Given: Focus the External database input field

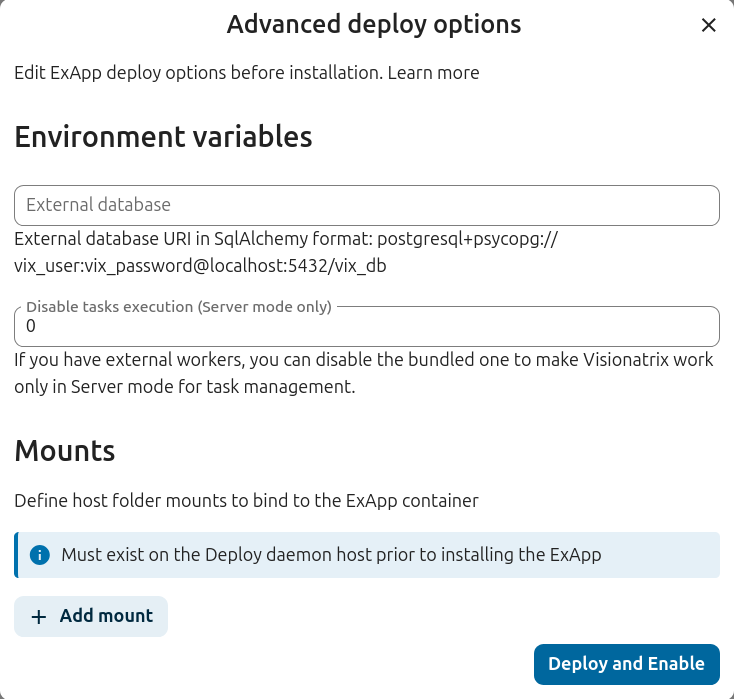Looking at the screenshot, I should 366,205.
